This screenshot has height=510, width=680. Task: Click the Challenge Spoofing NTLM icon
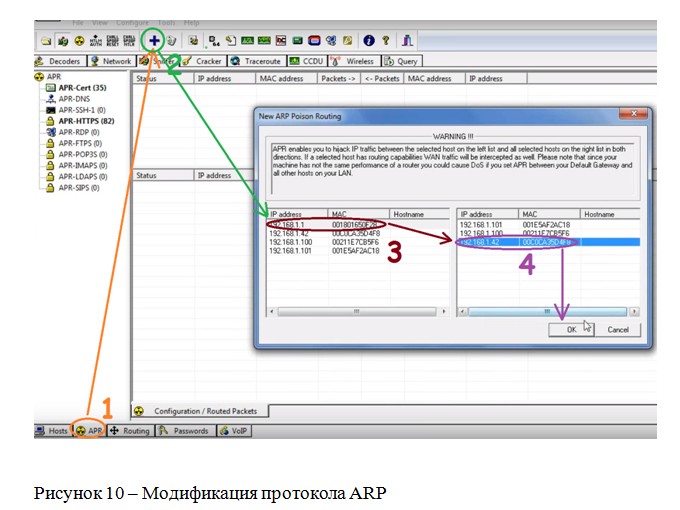point(129,41)
